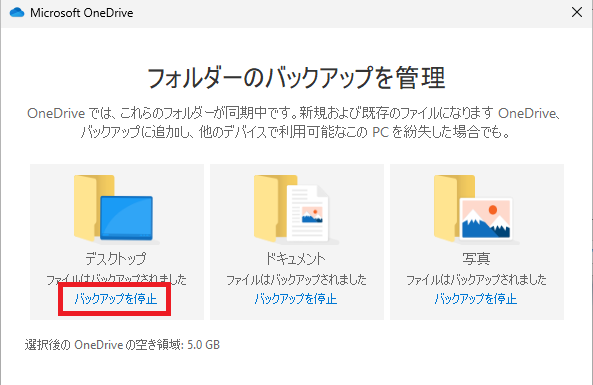
Task: Click the 写真 folder label
Action: pyautogui.click(x=476, y=259)
